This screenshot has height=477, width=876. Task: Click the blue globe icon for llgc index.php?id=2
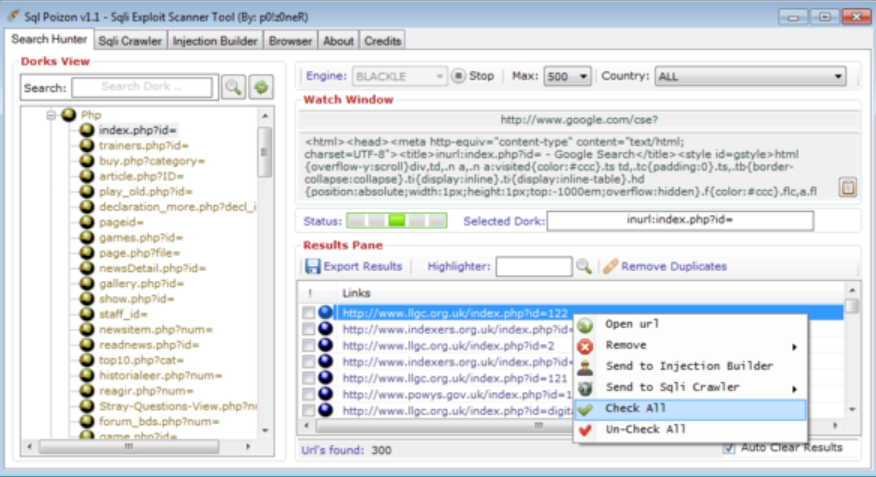[325, 345]
